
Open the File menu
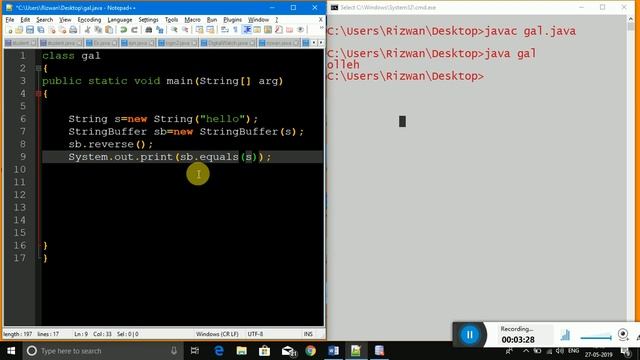pyautogui.click(x=10, y=20)
